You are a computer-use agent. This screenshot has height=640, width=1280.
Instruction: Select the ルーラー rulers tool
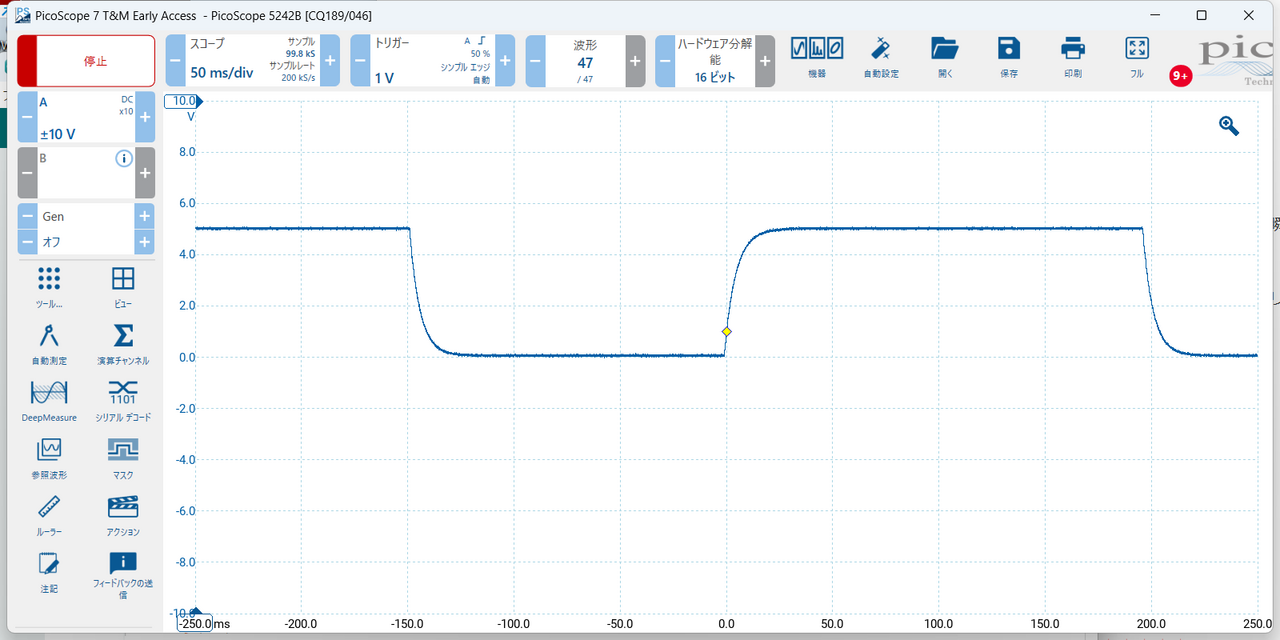click(48, 514)
